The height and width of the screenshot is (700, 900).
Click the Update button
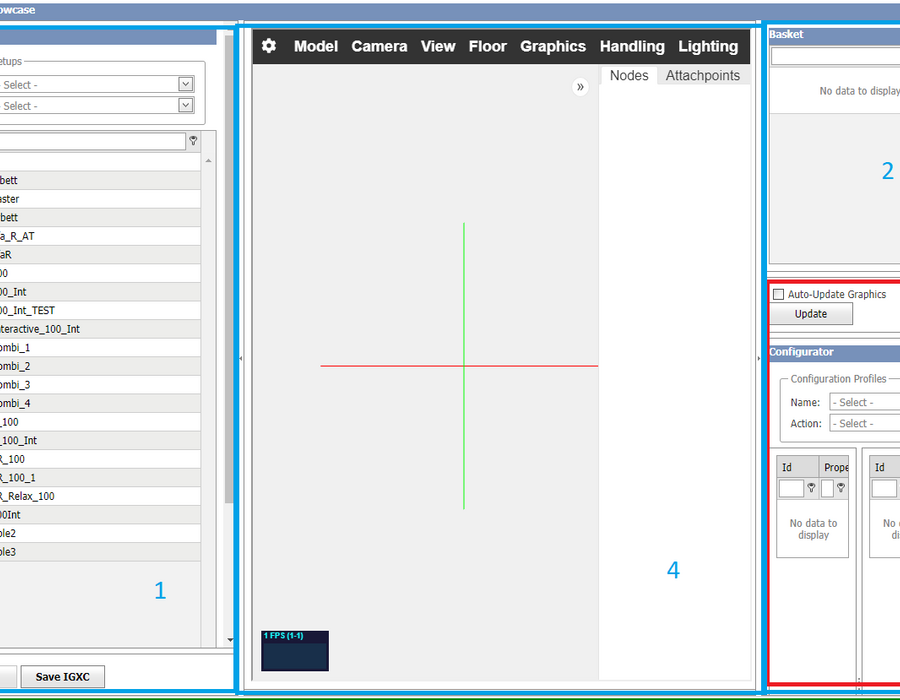click(x=810, y=314)
